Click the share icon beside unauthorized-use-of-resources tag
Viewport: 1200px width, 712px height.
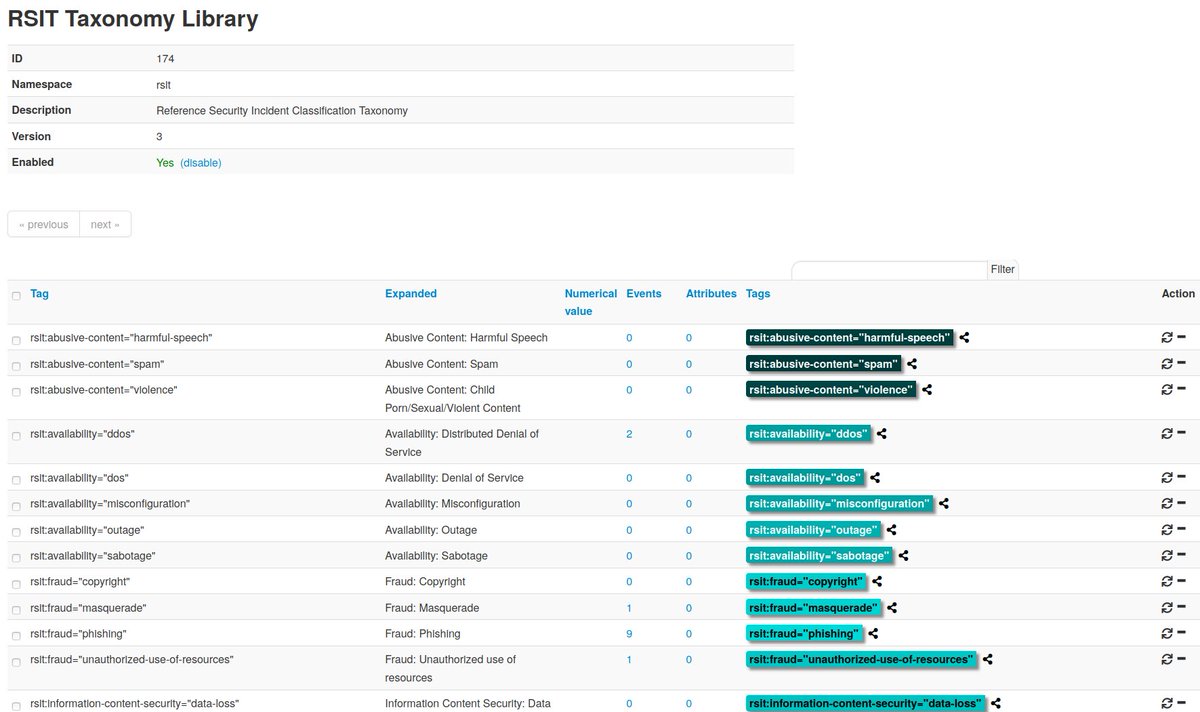tap(988, 659)
